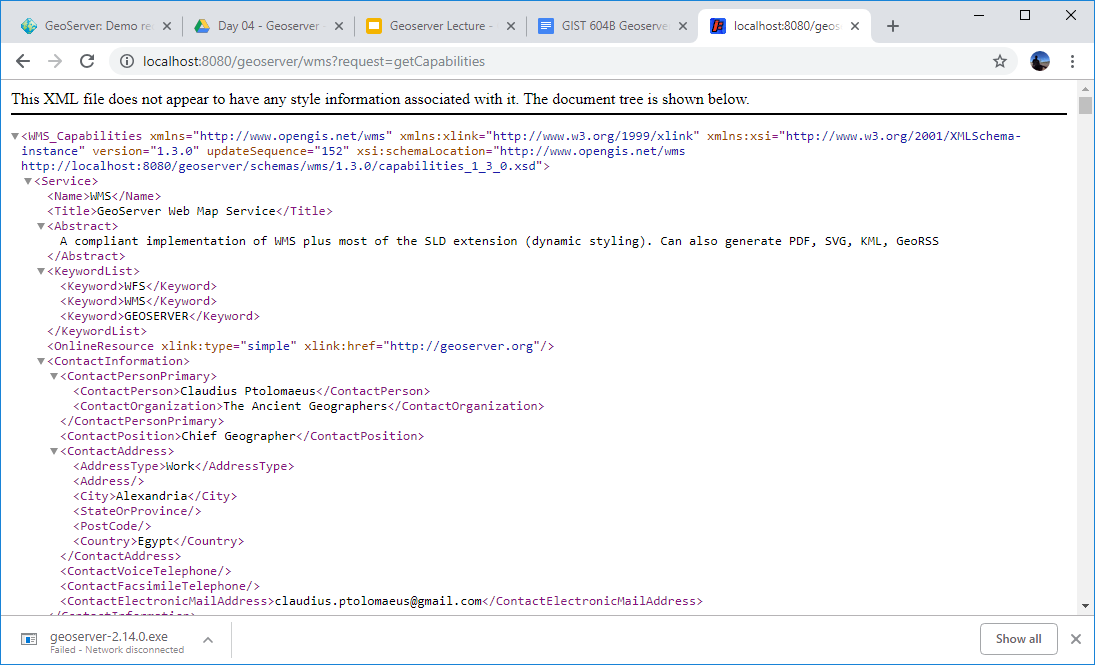Open a new tab with plus button

(x=892, y=27)
